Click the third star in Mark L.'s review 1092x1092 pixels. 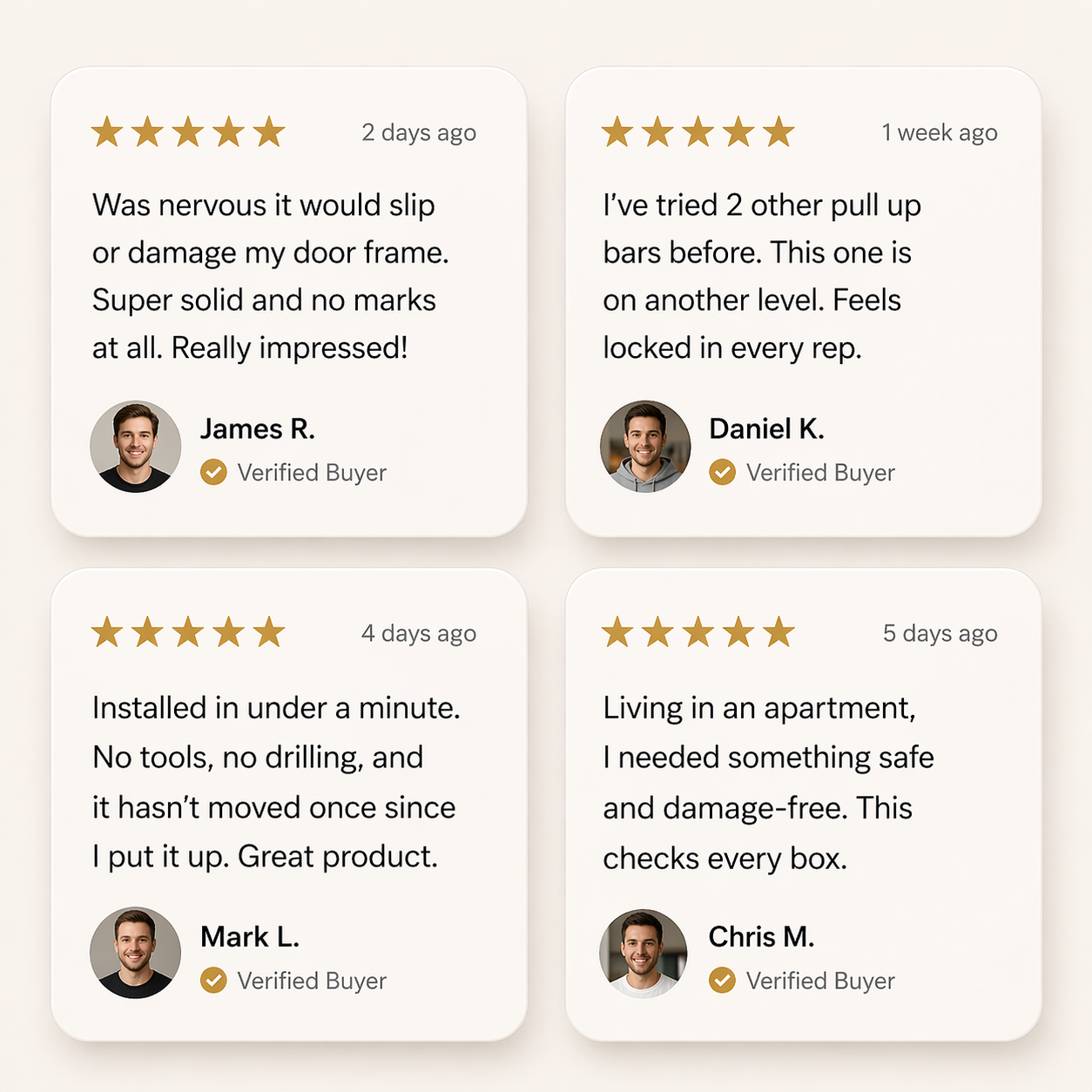pos(188,632)
